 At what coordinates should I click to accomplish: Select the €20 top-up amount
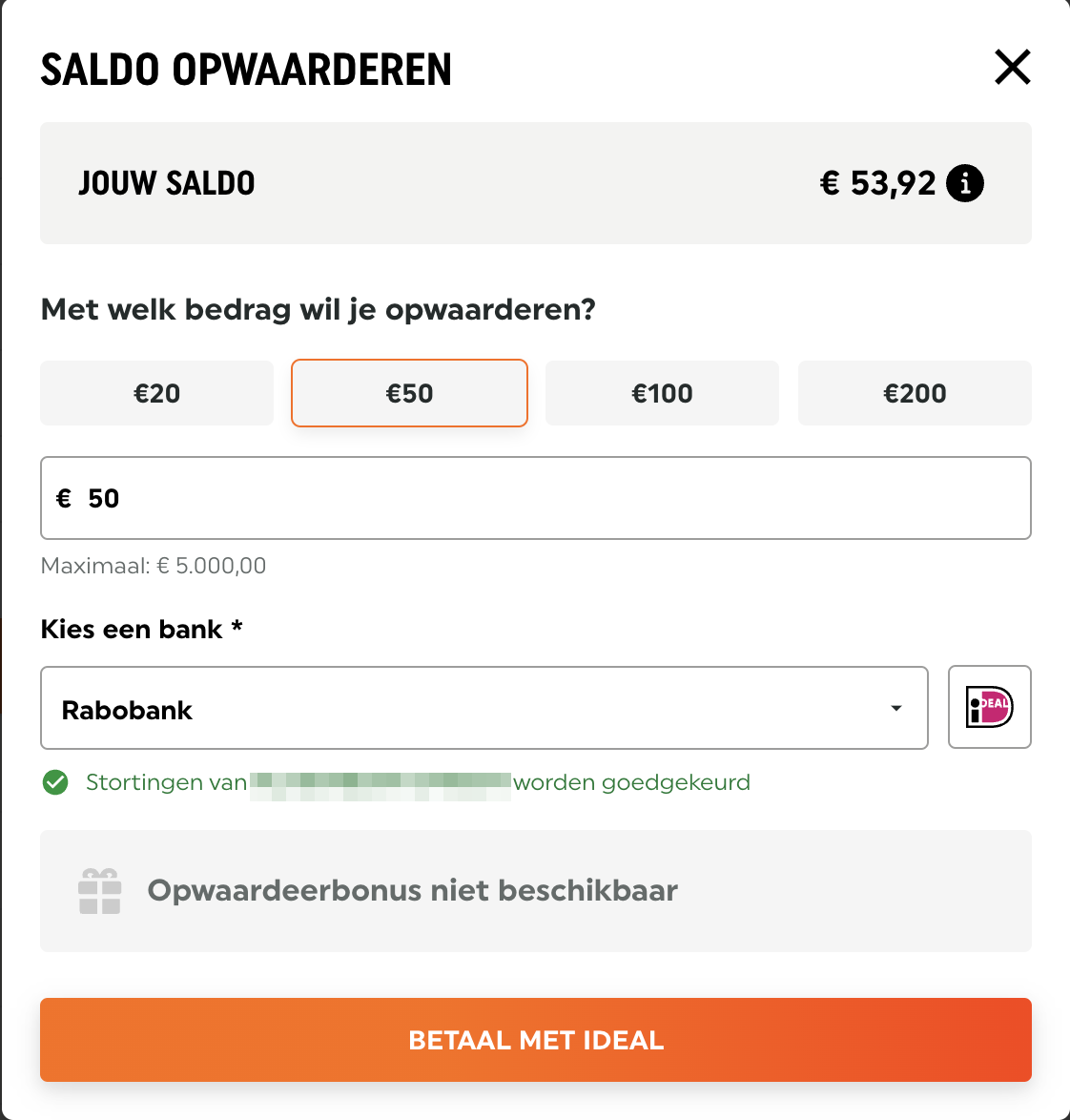pos(156,393)
